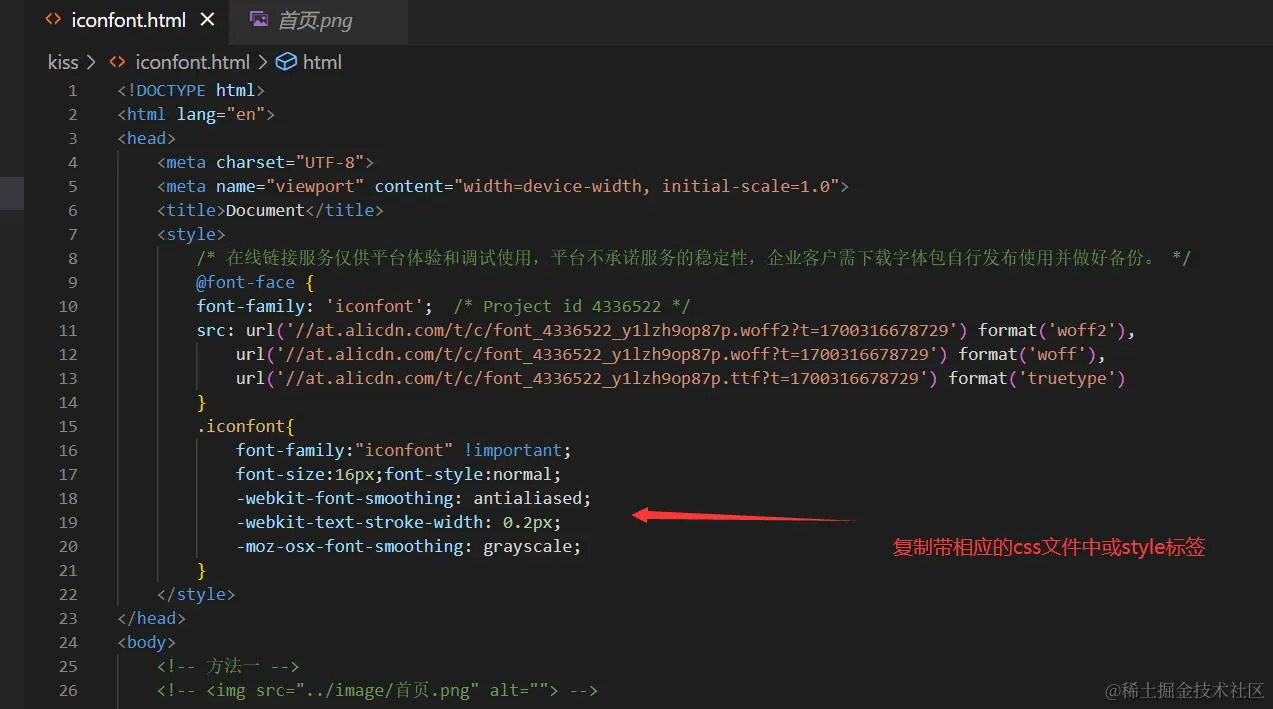Click the closing </style> tag

pyautogui.click(x=196, y=594)
